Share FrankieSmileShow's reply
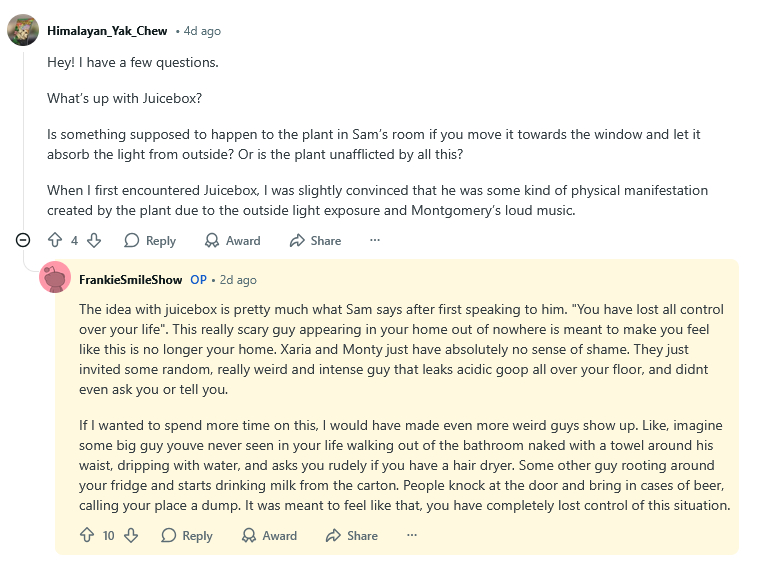Image resolution: width=772 pixels, height=566 pixels. point(352,536)
